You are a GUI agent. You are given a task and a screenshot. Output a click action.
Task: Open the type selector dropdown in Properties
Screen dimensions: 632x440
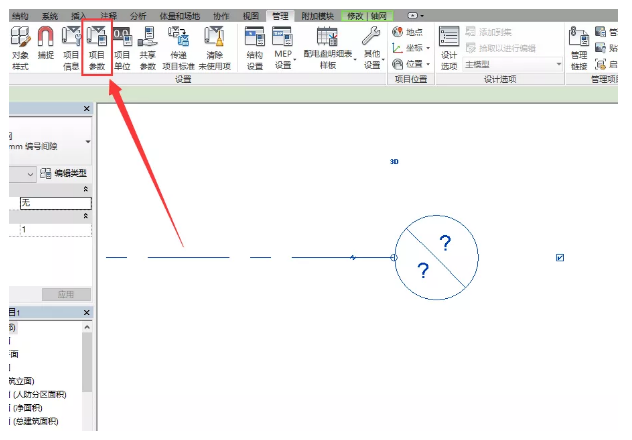point(88,142)
